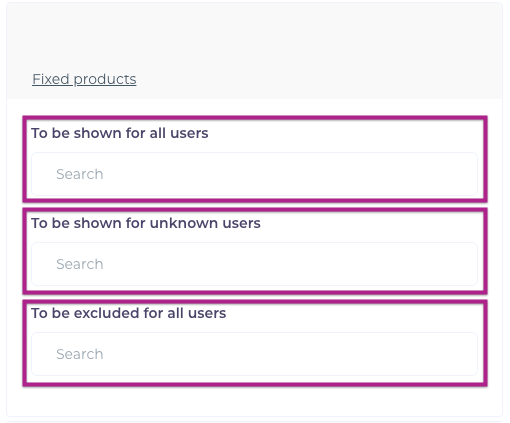This screenshot has width=510, height=423.
Task: Select the 'To be shown for unknown users' label
Action: (x=146, y=223)
